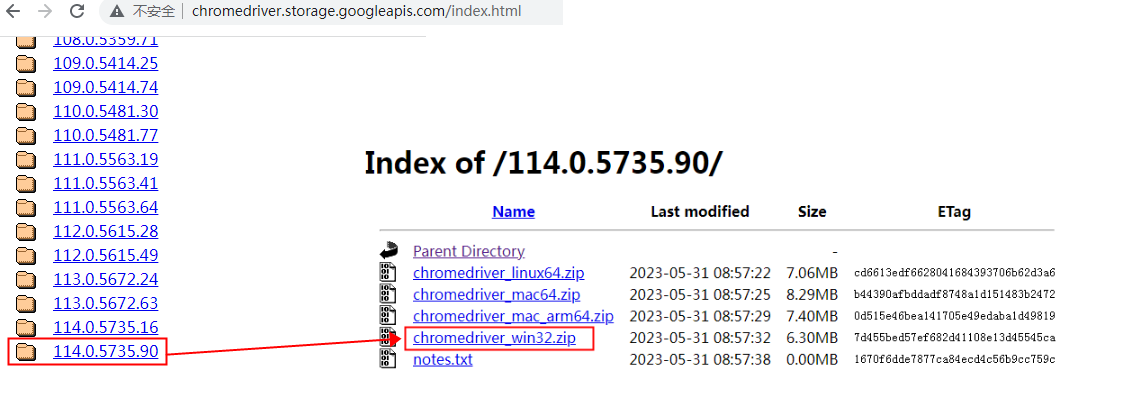Open the Parent Directory link
1122x413 pixels.
click(469, 251)
